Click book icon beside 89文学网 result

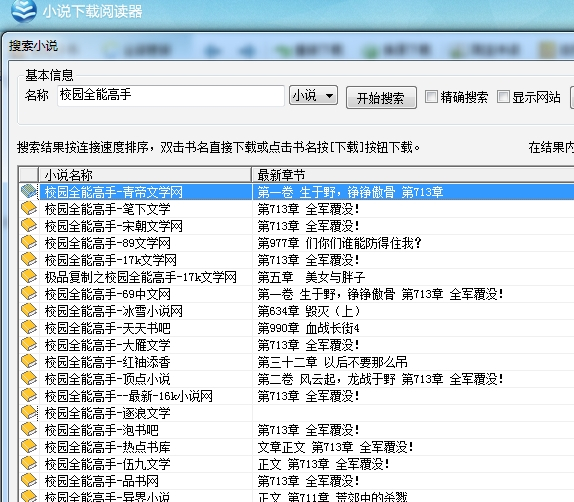point(29,243)
